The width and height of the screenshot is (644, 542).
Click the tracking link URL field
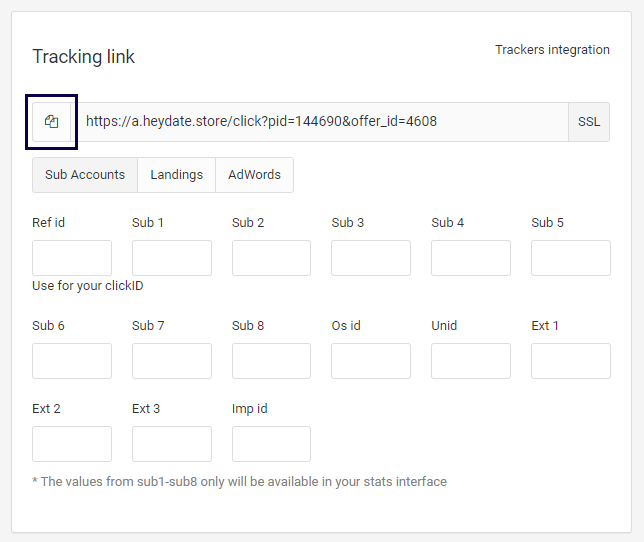320,122
